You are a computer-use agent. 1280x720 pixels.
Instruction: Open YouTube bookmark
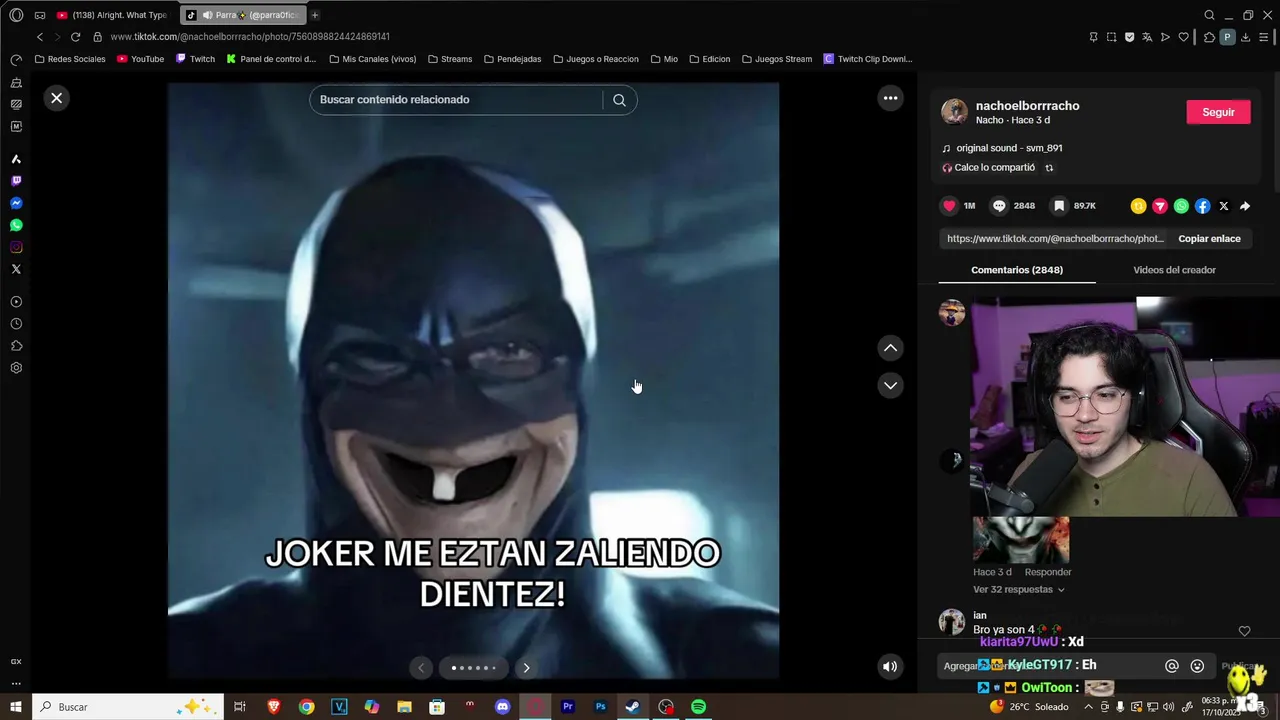(140, 59)
